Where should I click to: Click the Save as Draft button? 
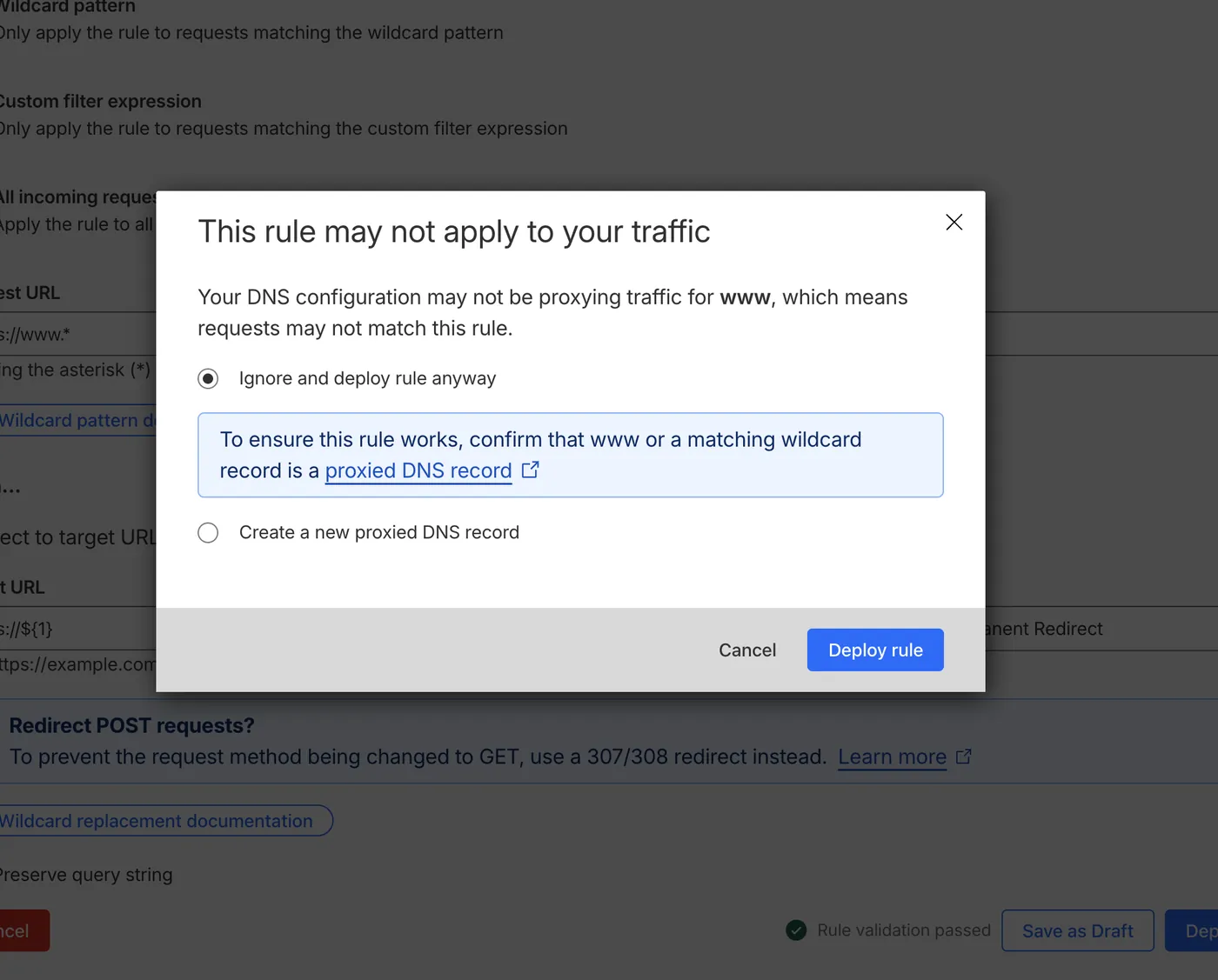click(1077, 930)
